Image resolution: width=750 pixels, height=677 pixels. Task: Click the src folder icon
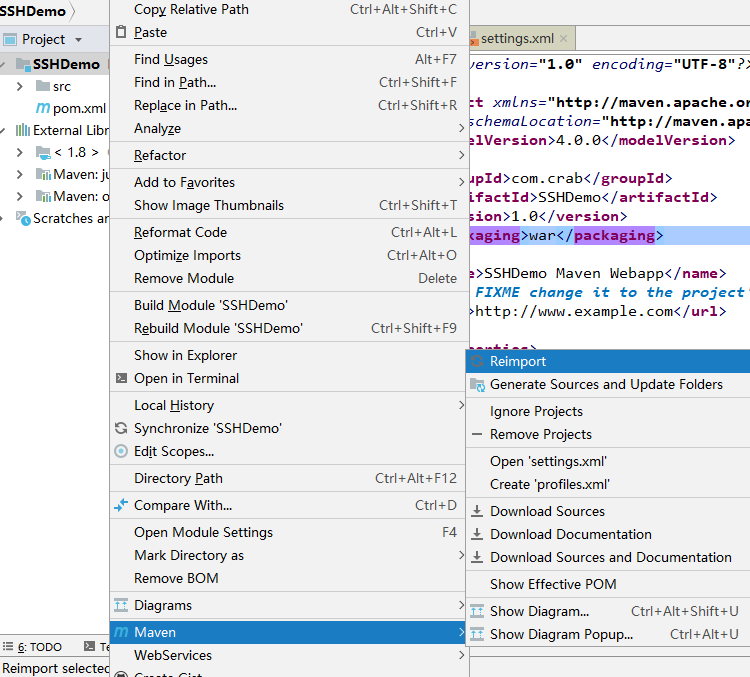[43, 86]
